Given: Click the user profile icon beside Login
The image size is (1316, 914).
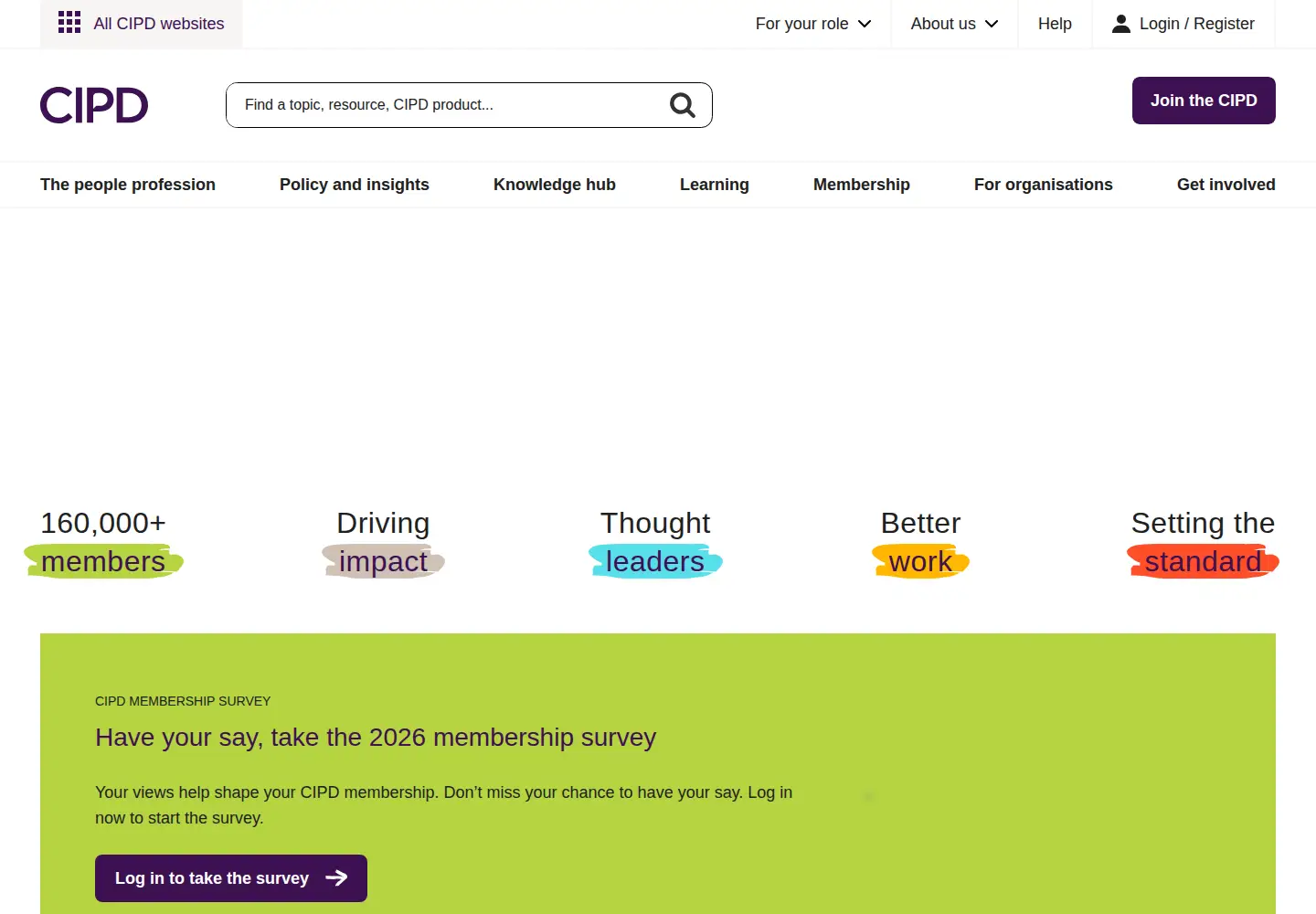Looking at the screenshot, I should (x=1121, y=24).
